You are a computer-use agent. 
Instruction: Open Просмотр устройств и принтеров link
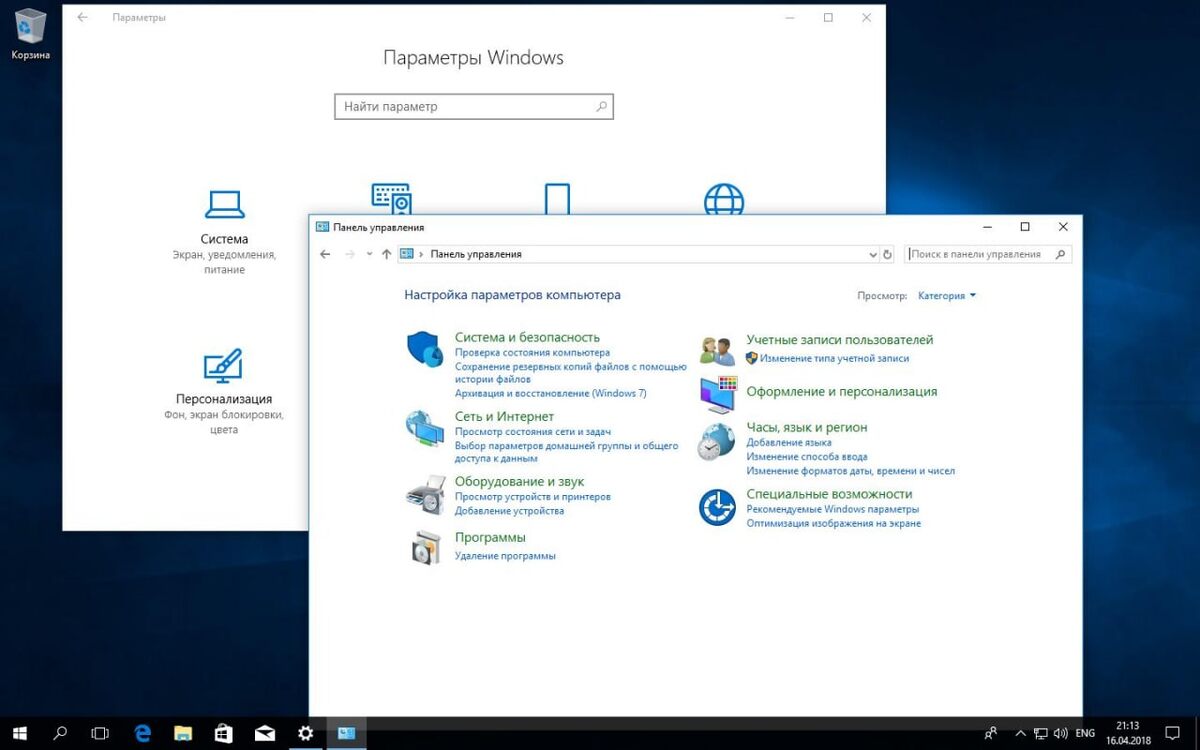click(x=533, y=497)
